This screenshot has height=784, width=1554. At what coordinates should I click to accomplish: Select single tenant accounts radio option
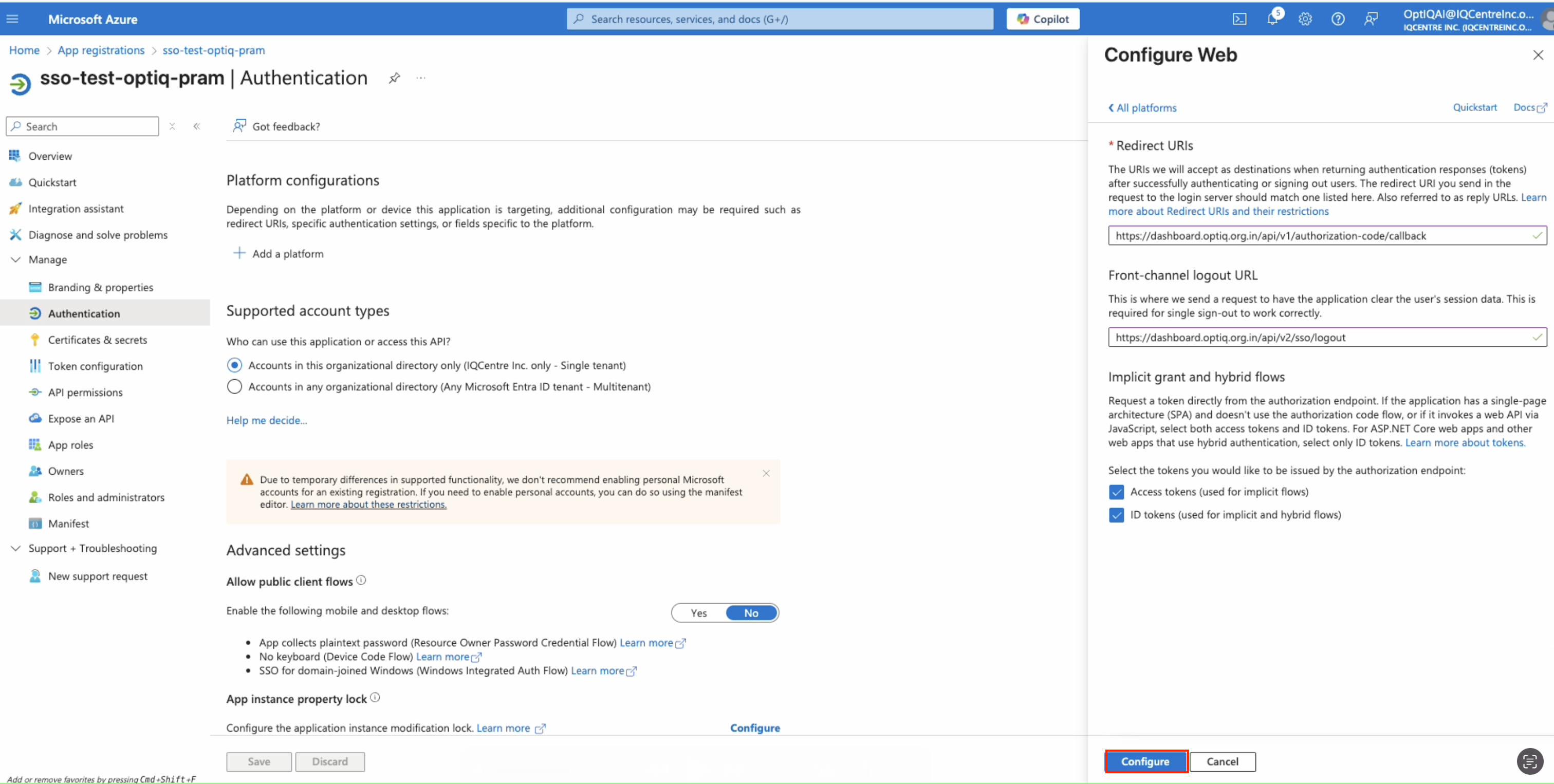(234, 365)
